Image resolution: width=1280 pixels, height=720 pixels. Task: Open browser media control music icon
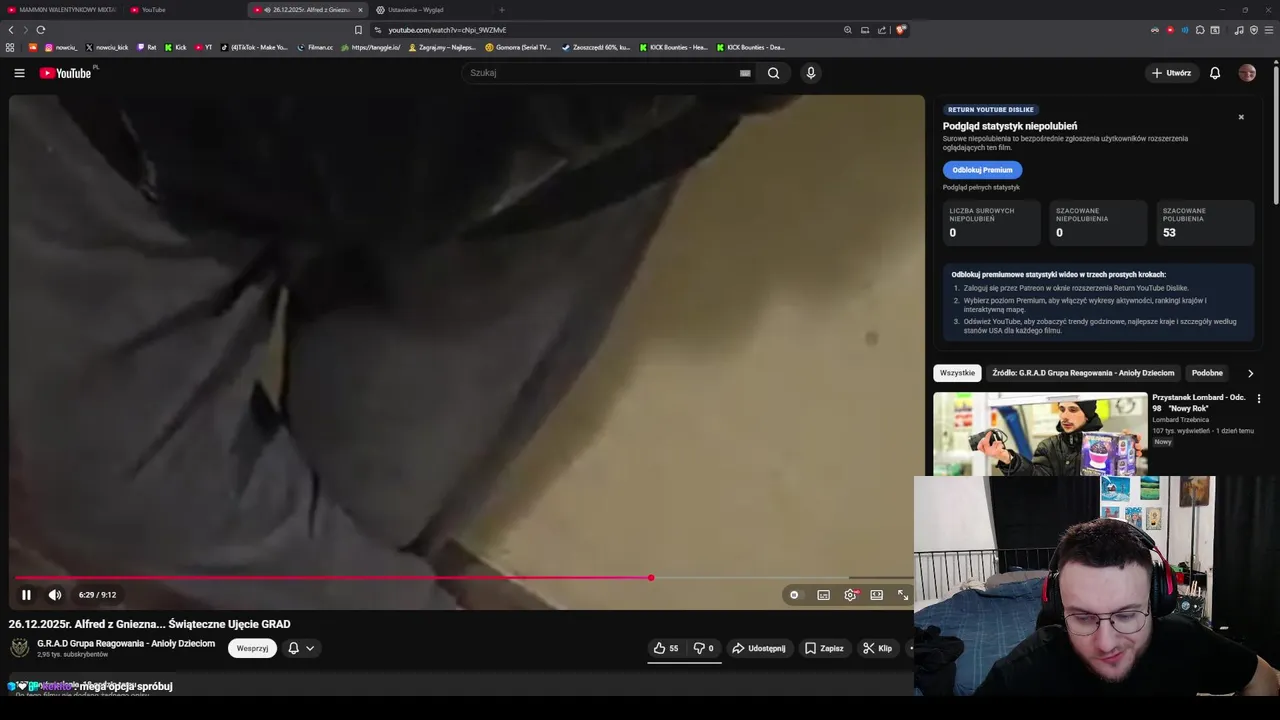click(1239, 30)
